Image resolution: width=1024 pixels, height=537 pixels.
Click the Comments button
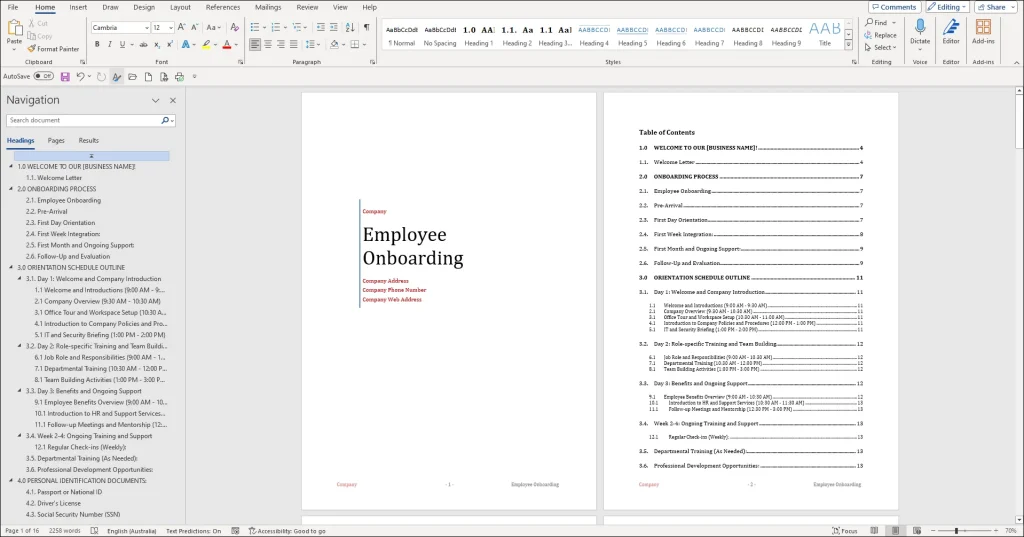coord(894,7)
